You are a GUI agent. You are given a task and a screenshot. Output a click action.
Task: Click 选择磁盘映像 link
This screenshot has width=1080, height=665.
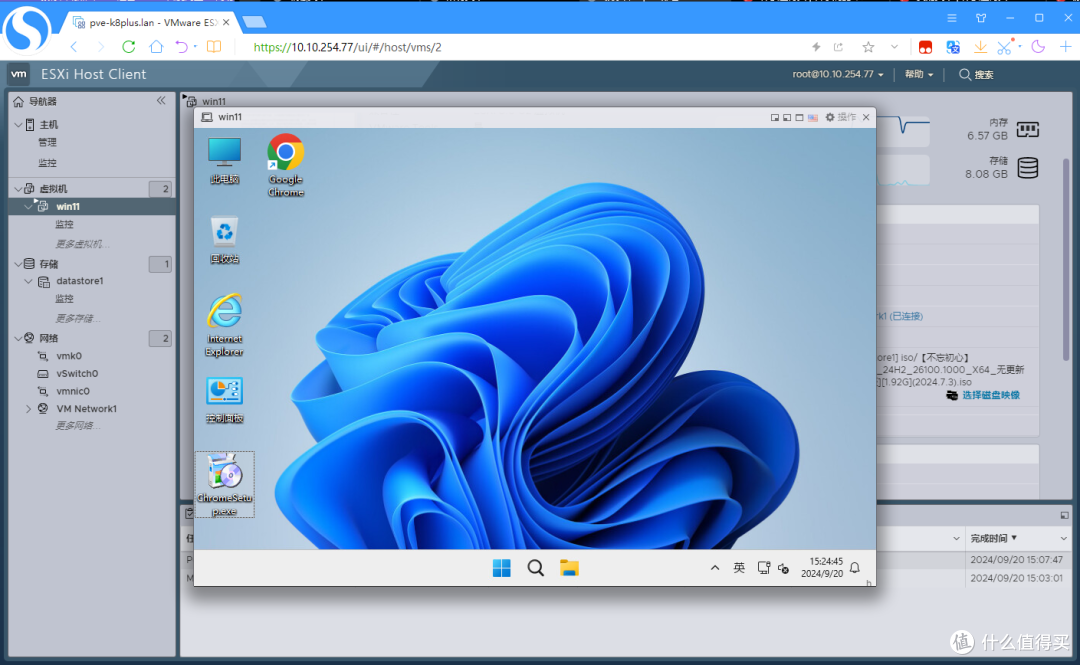pos(990,395)
